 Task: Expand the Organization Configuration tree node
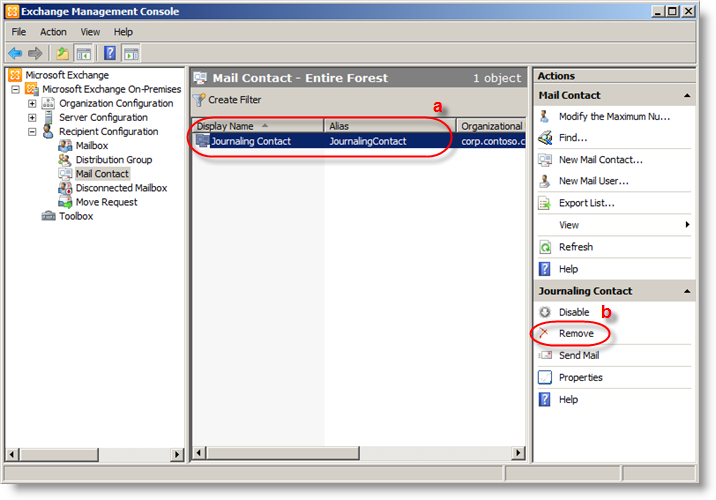click(x=32, y=103)
